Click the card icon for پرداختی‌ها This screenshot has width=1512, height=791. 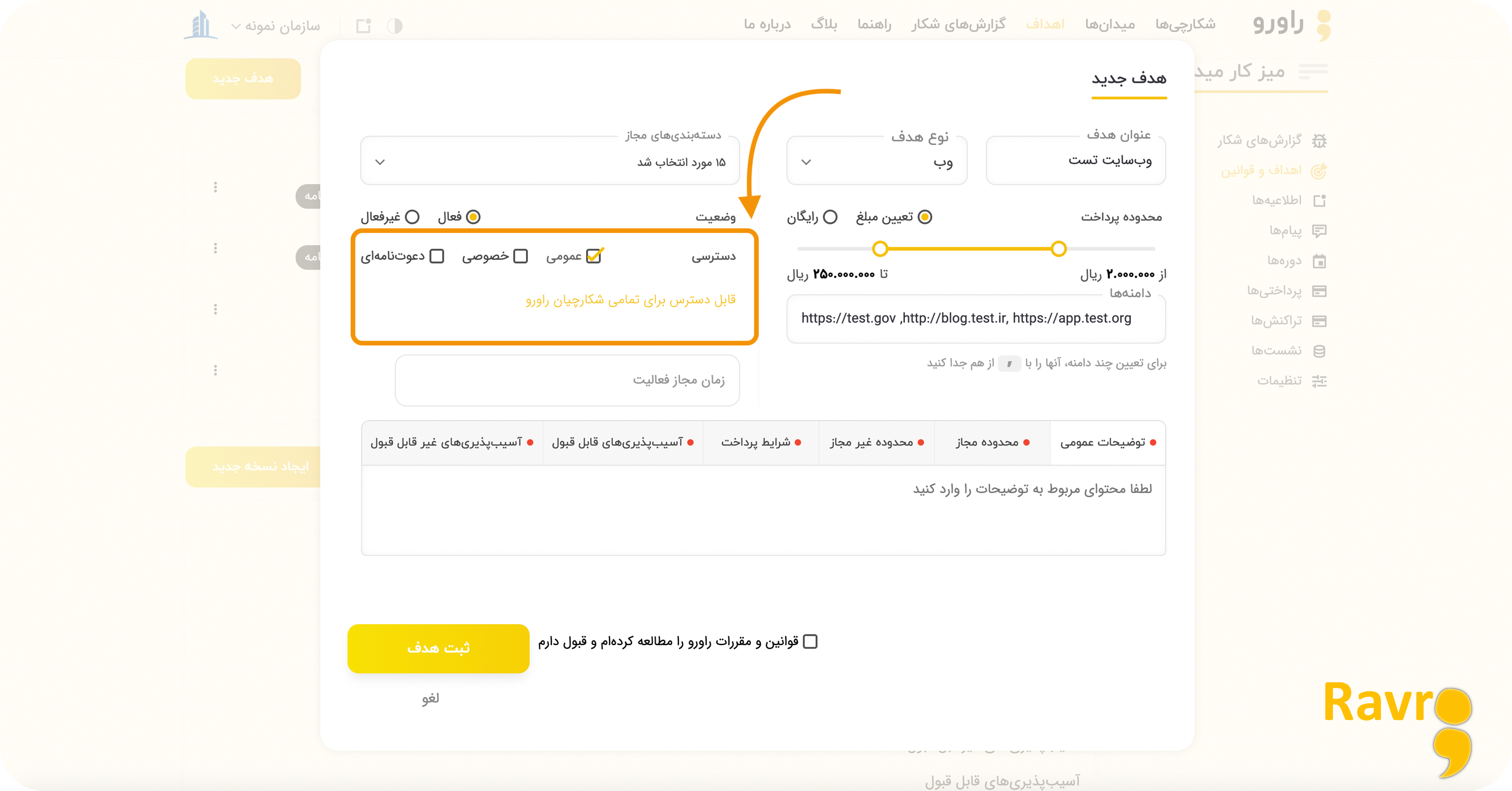[1319, 291]
